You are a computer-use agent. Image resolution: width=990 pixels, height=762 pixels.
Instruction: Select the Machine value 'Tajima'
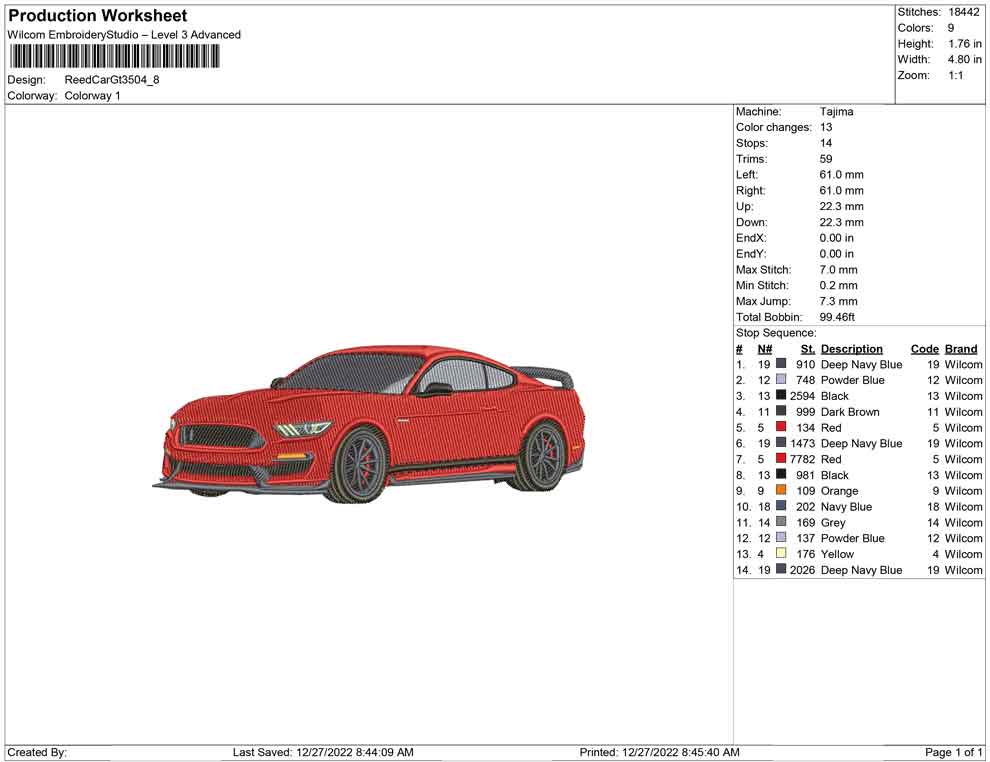coord(837,112)
